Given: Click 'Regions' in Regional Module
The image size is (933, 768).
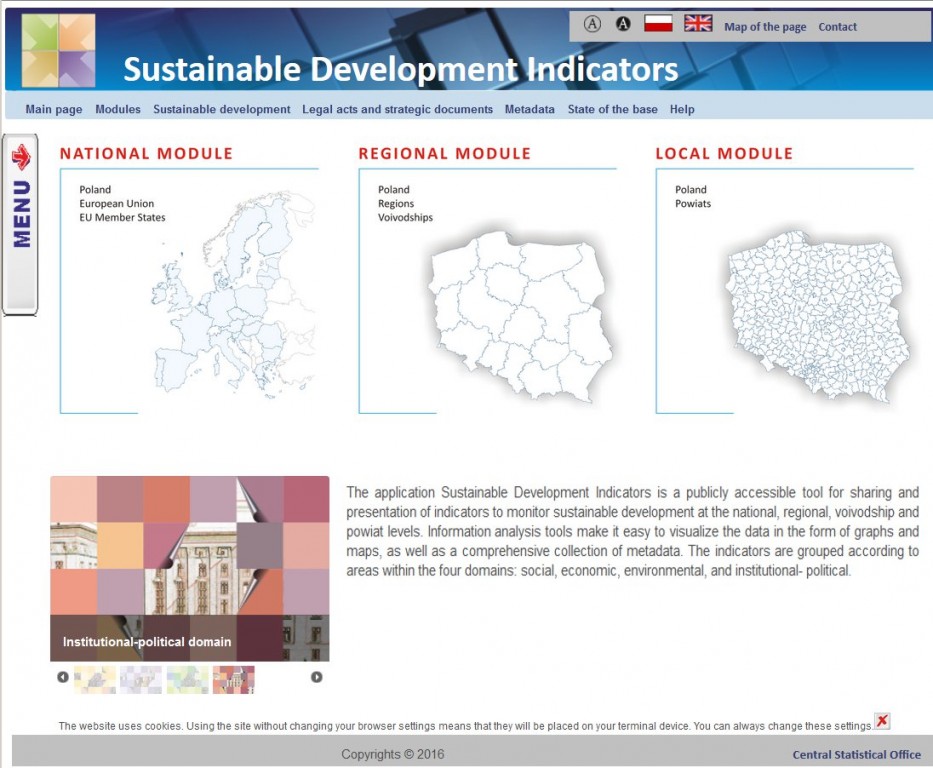Looking at the screenshot, I should 396,203.
